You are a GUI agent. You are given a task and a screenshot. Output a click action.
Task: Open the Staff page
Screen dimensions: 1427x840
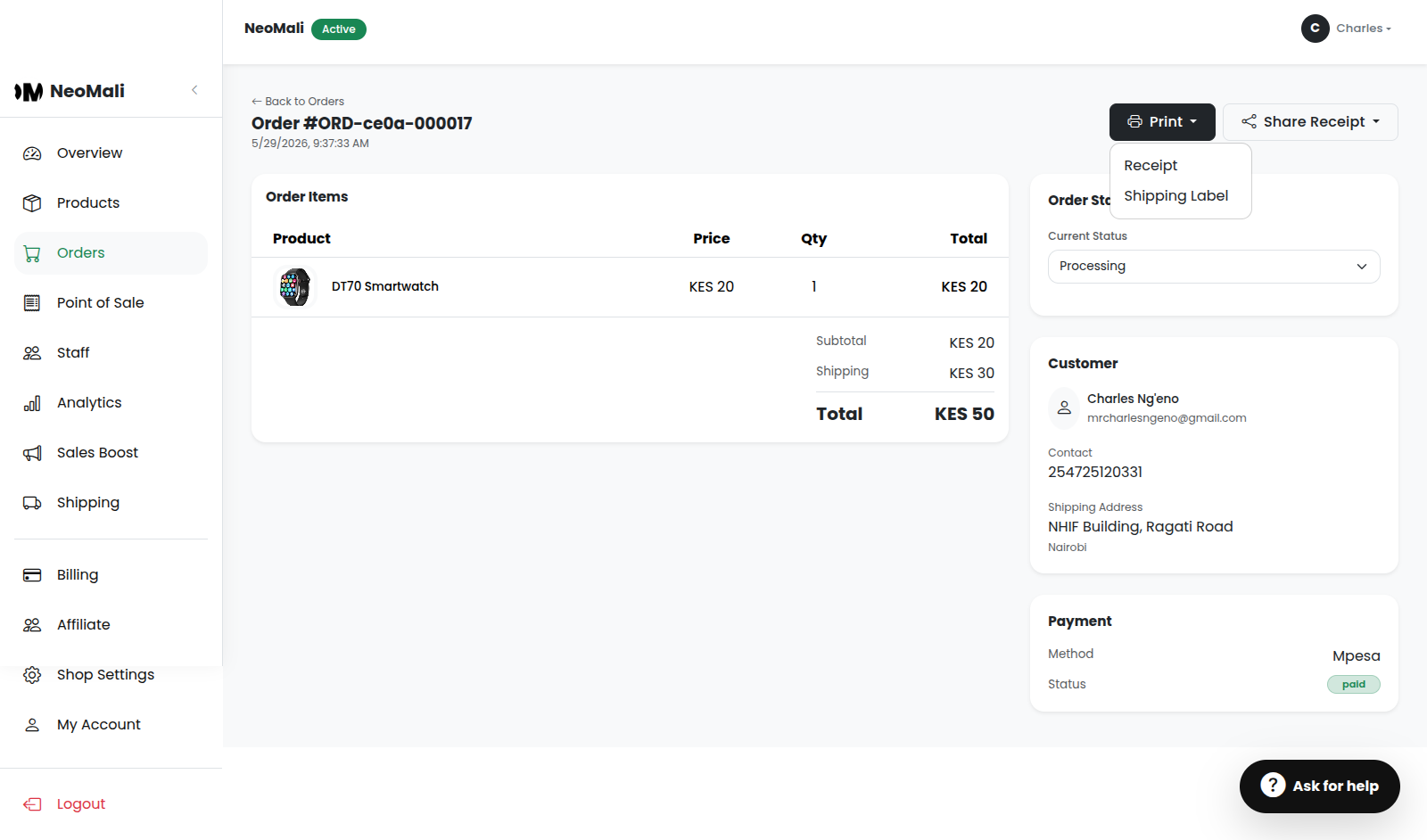pyautogui.click(x=111, y=353)
